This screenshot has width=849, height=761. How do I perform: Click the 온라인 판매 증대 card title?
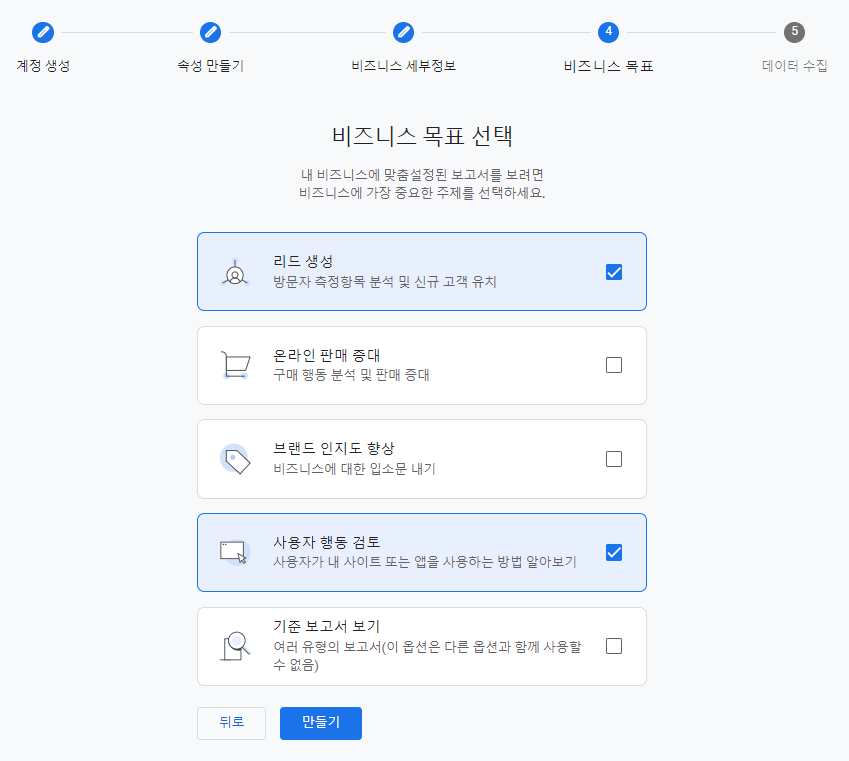click(326, 355)
